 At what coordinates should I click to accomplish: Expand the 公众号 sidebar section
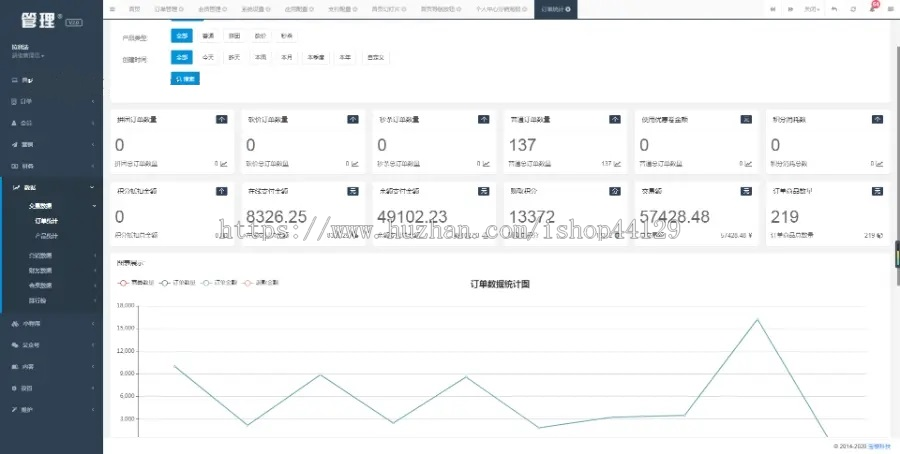(52, 345)
